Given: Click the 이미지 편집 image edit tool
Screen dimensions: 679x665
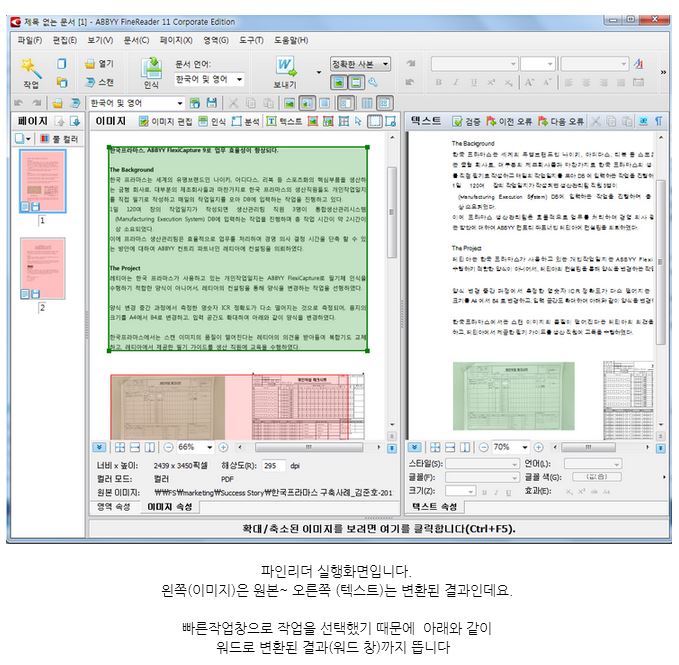Looking at the screenshot, I should click(165, 122).
